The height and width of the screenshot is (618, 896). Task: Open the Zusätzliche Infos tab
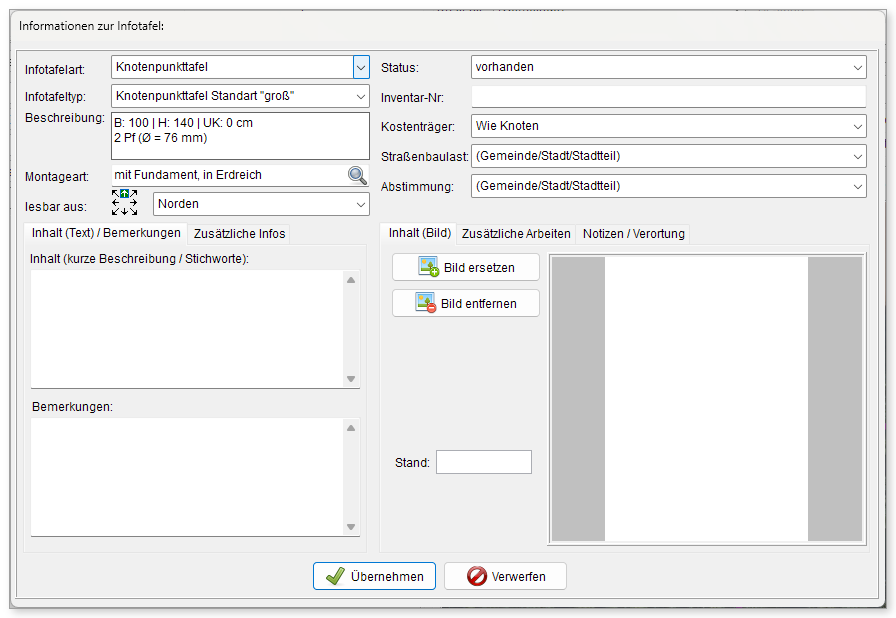239,234
